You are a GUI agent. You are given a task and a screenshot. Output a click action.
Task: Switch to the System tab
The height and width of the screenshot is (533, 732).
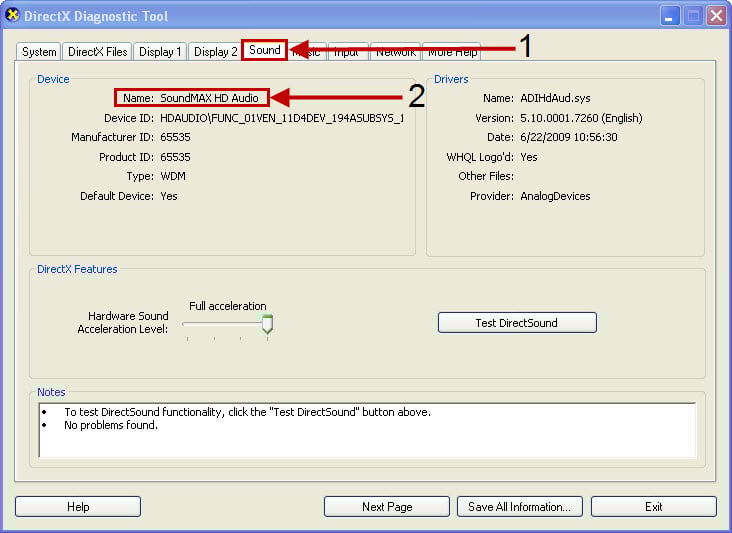pyautogui.click(x=39, y=52)
